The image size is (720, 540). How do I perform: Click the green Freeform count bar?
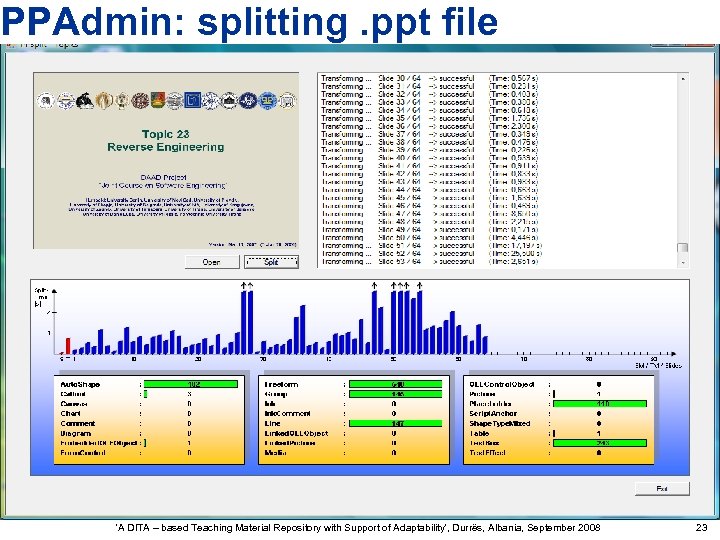[395, 384]
